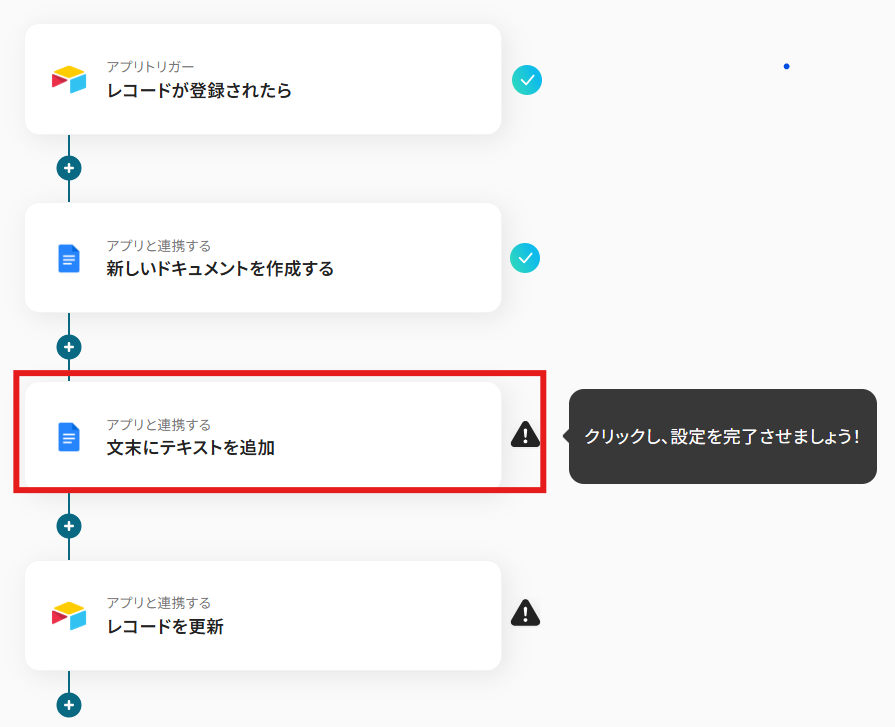Click the Airtable icon on the trigger card
The height and width of the screenshot is (727, 895).
pyautogui.click(x=69, y=80)
